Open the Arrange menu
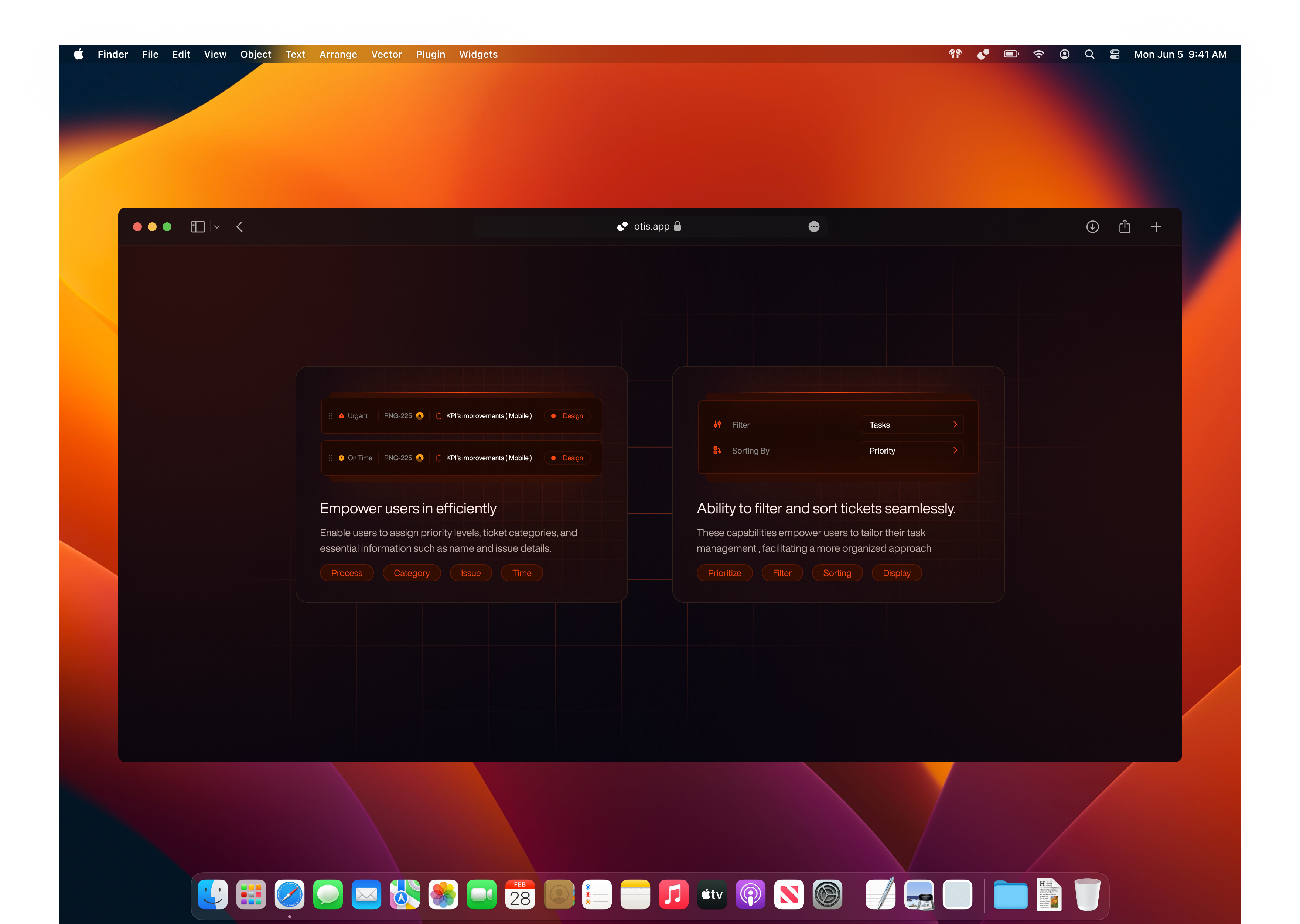 coord(338,54)
